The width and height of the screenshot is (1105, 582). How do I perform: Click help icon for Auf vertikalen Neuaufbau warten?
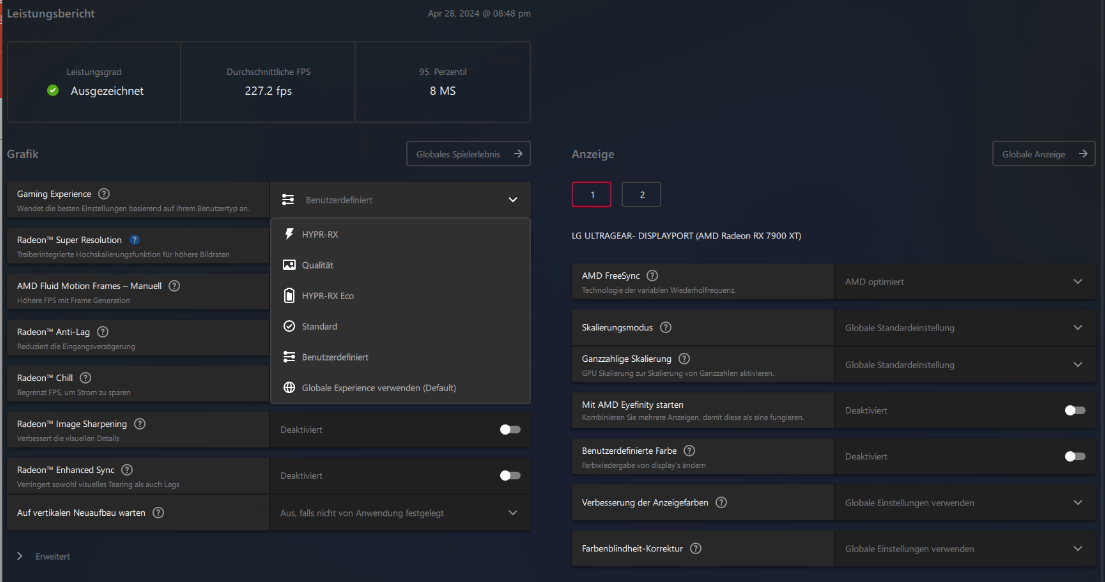[158, 513]
